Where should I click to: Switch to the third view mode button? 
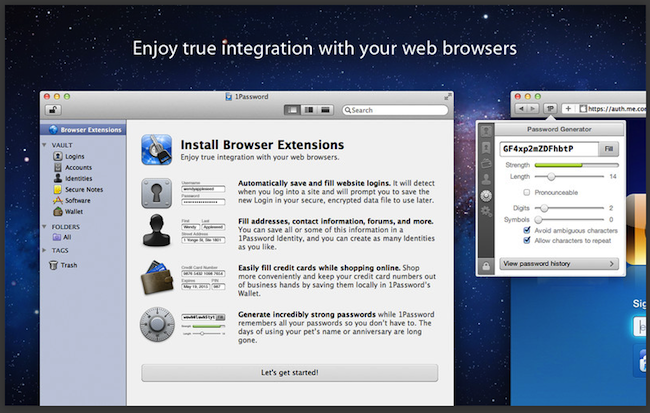[x=325, y=110]
